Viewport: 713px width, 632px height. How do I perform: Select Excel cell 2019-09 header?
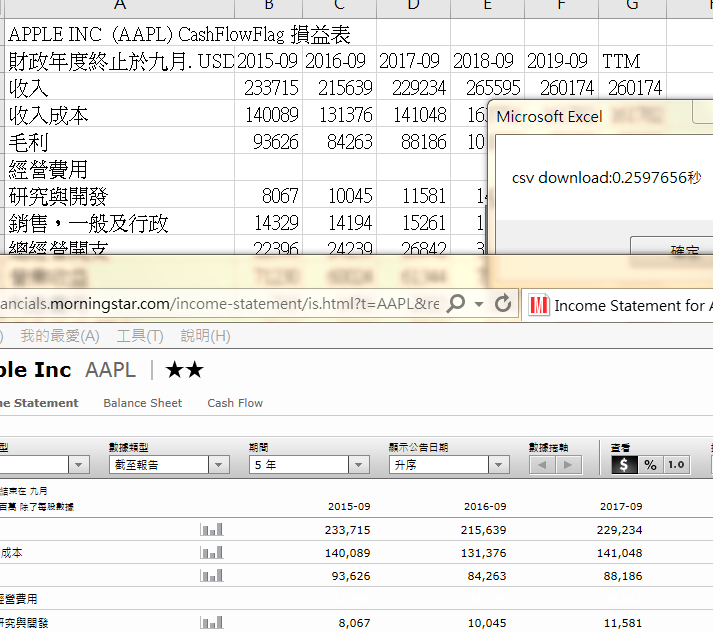click(562, 60)
